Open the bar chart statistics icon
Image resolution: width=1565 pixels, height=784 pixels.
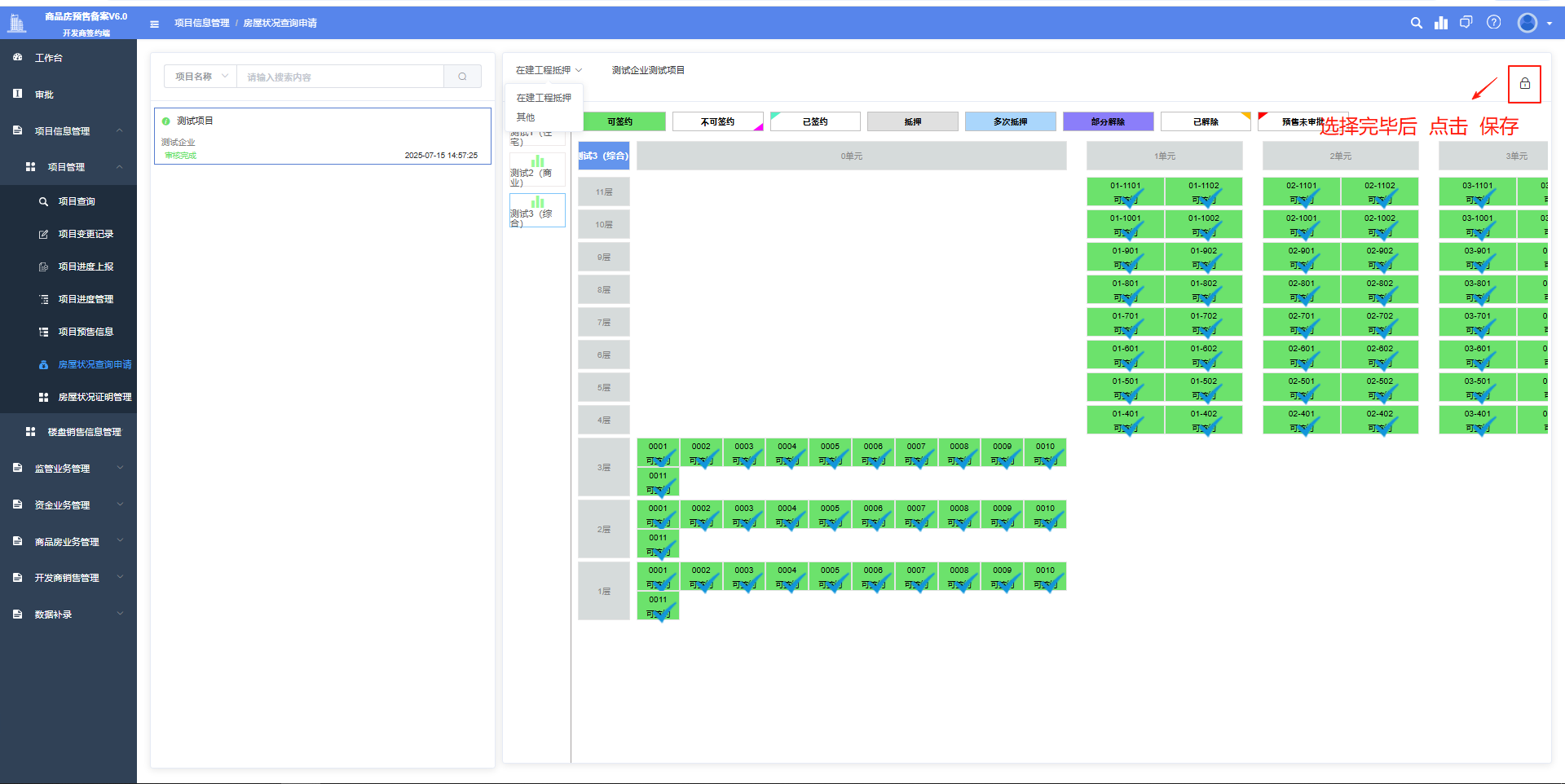tap(1441, 23)
